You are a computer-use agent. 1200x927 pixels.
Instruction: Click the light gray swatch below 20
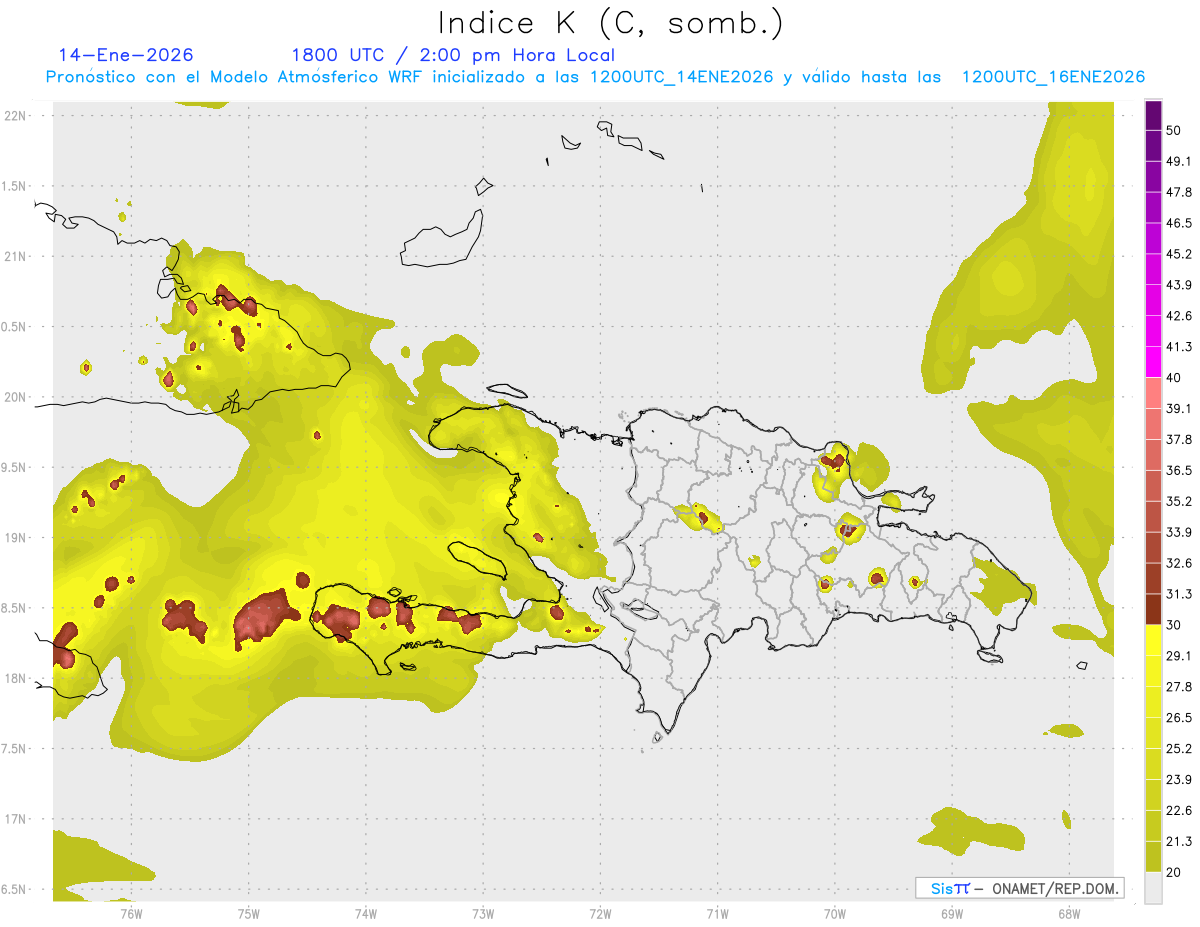coord(1153,888)
